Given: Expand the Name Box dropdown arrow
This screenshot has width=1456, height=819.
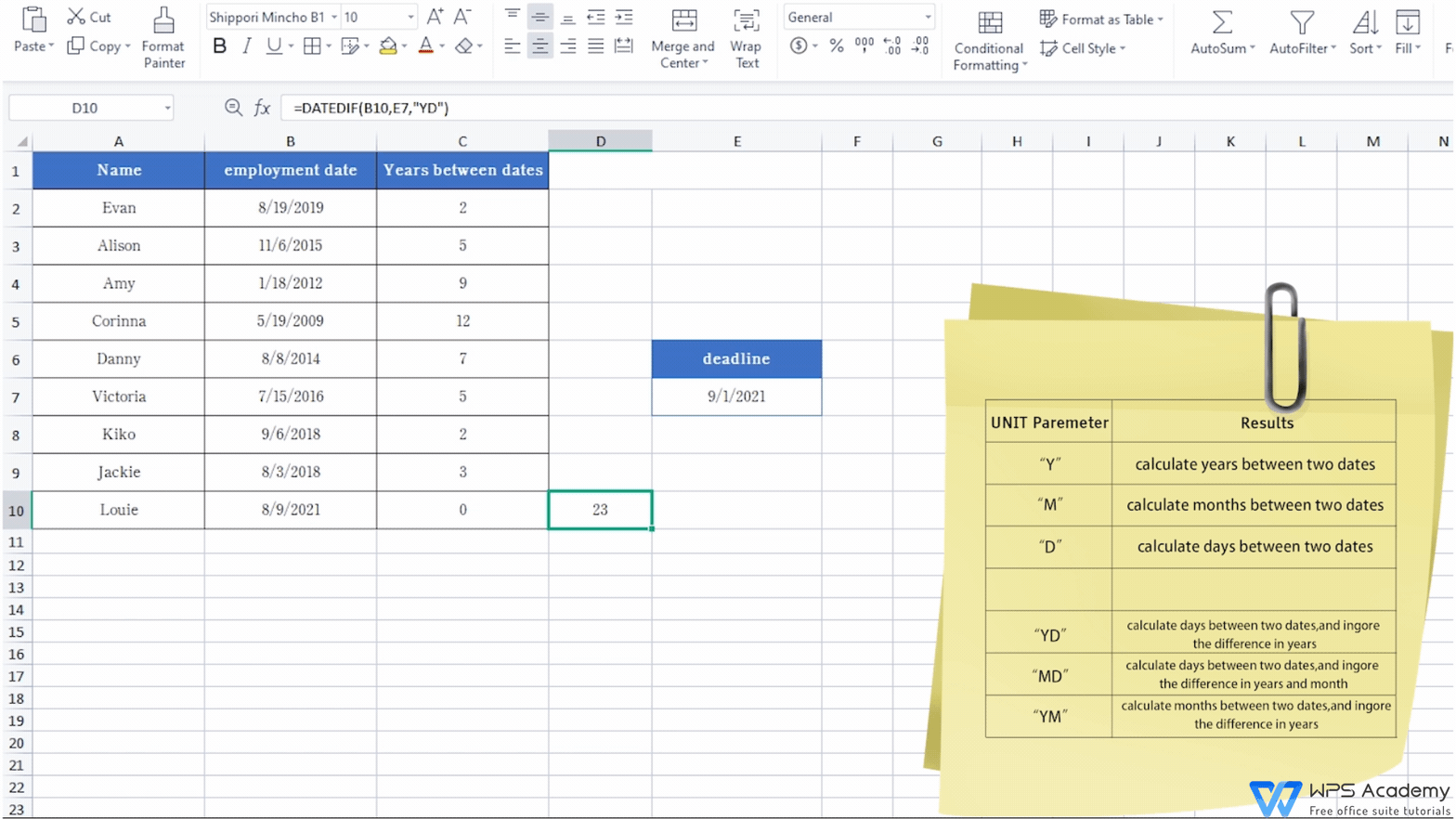Looking at the screenshot, I should click(167, 108).
